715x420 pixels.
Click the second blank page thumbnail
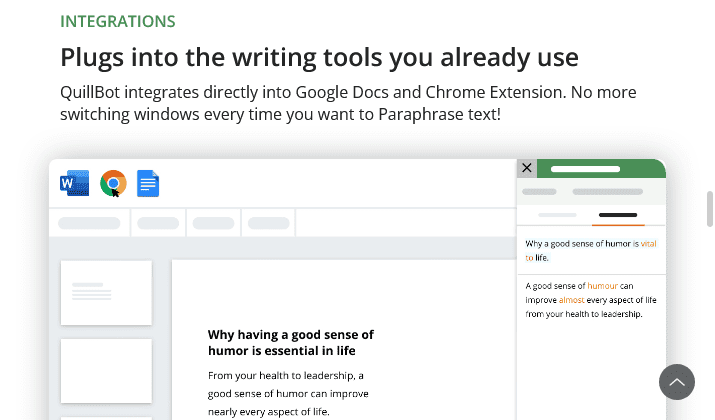[x=106, y=371]
